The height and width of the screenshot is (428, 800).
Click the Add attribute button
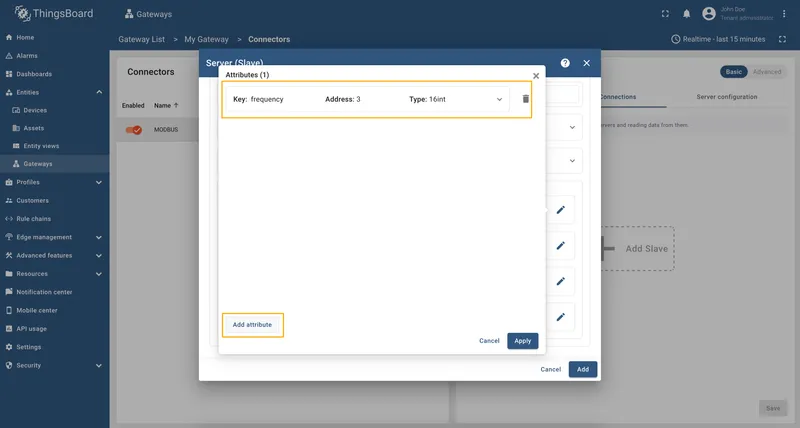tap(253, 325)
